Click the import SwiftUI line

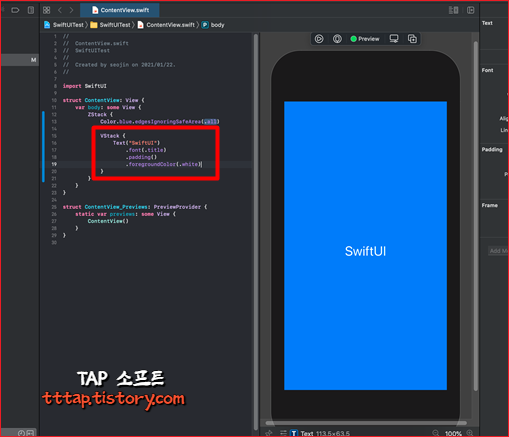click(x=85, y=86)
